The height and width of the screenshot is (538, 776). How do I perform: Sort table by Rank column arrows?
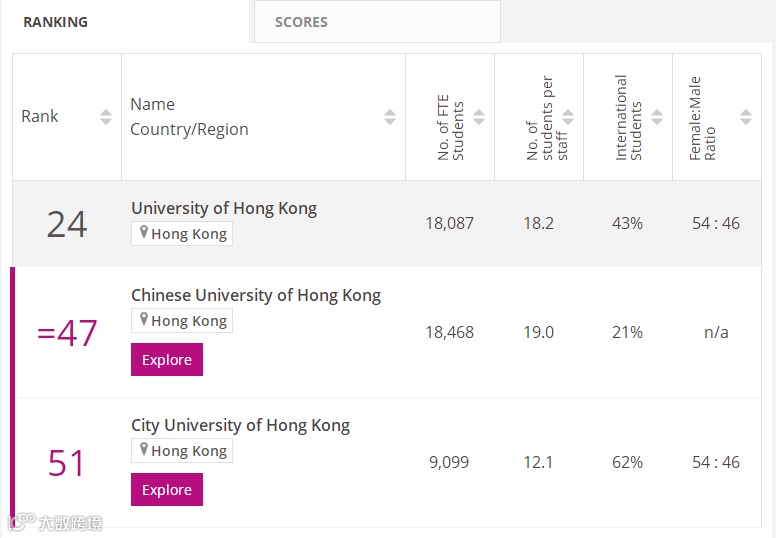[106, 117]
